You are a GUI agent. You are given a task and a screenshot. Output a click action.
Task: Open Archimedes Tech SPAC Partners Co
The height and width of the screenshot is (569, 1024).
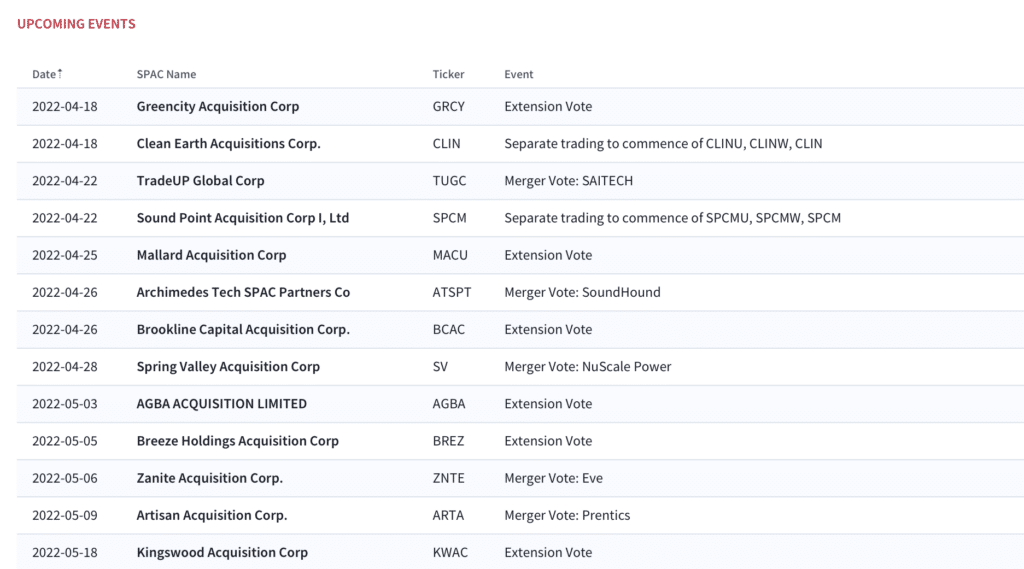243,293
